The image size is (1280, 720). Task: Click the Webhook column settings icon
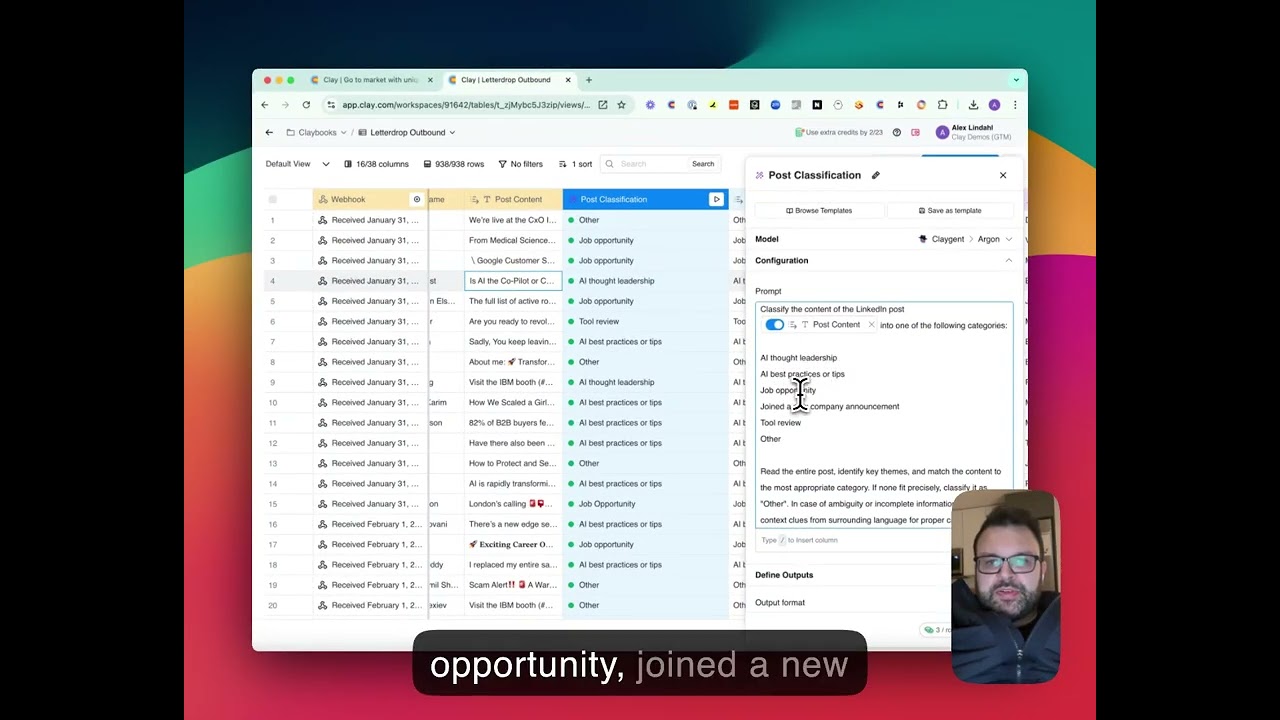tap(417, 200)
